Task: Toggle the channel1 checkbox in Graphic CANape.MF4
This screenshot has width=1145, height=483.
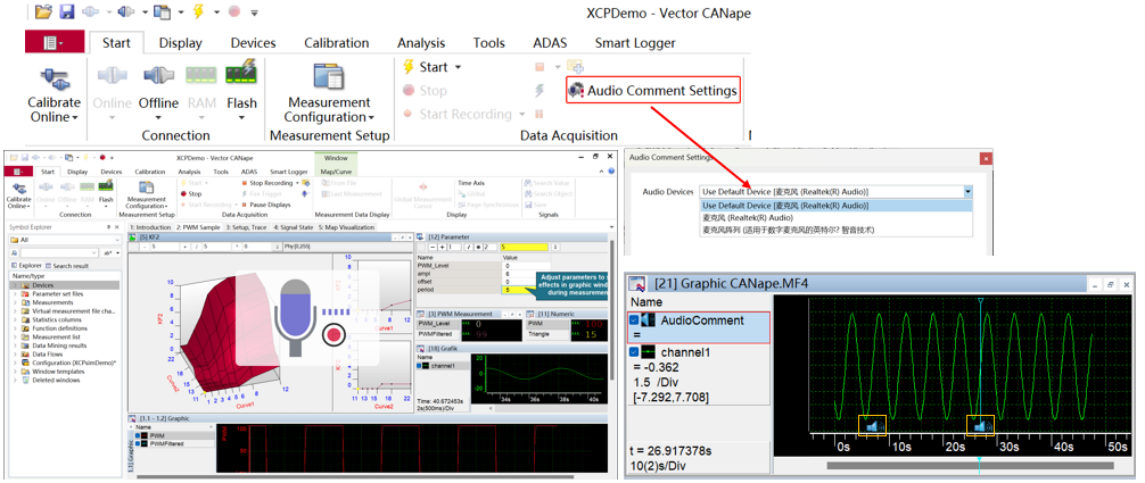Action: tap(633, 353)
